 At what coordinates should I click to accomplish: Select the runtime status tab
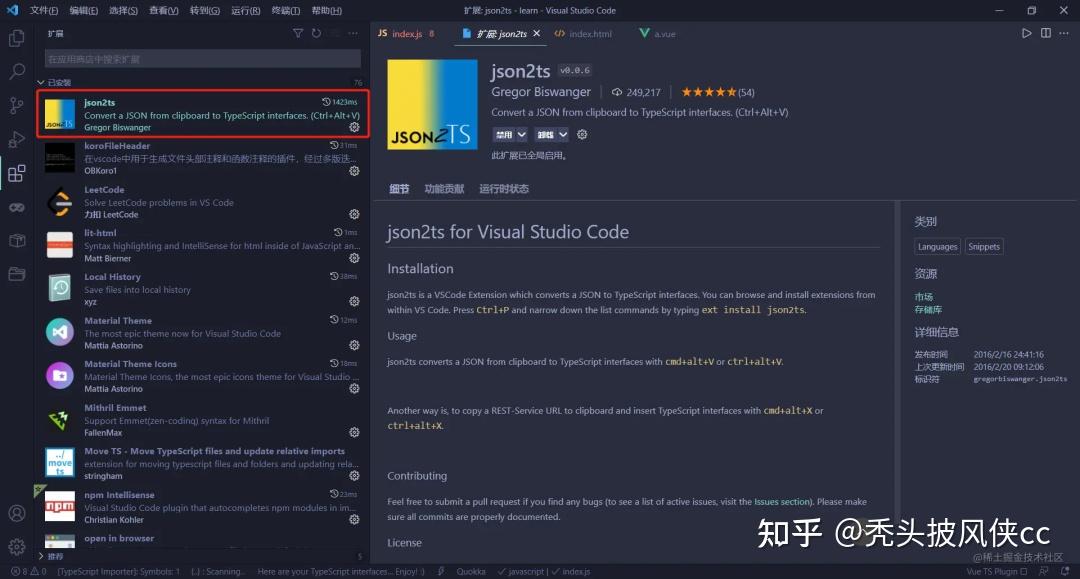pyautogui.click(x=503, y=189)
